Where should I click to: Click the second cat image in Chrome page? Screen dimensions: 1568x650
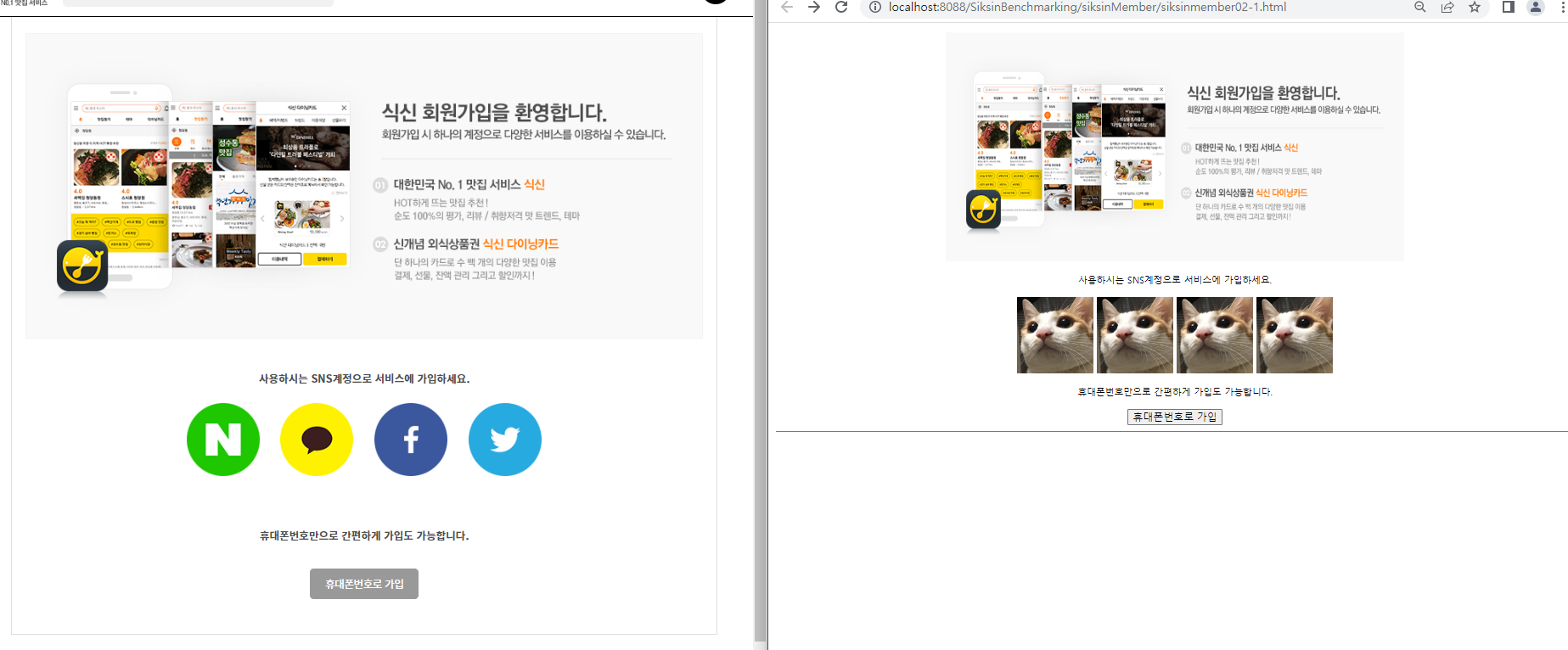pos(1135,335)
